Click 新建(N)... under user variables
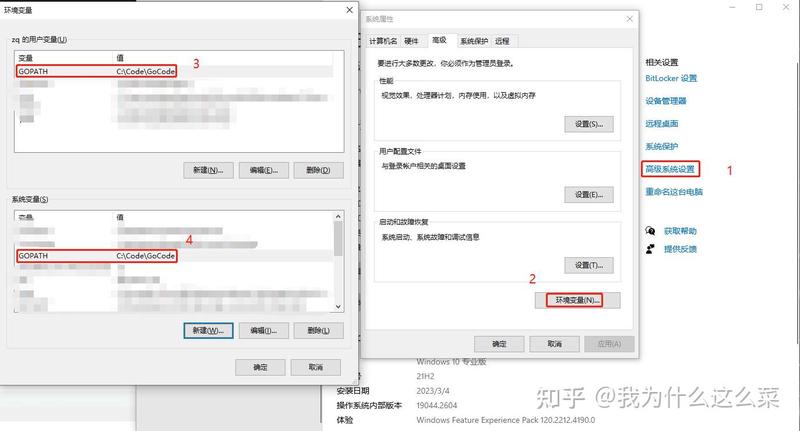 tap(208, 170)
